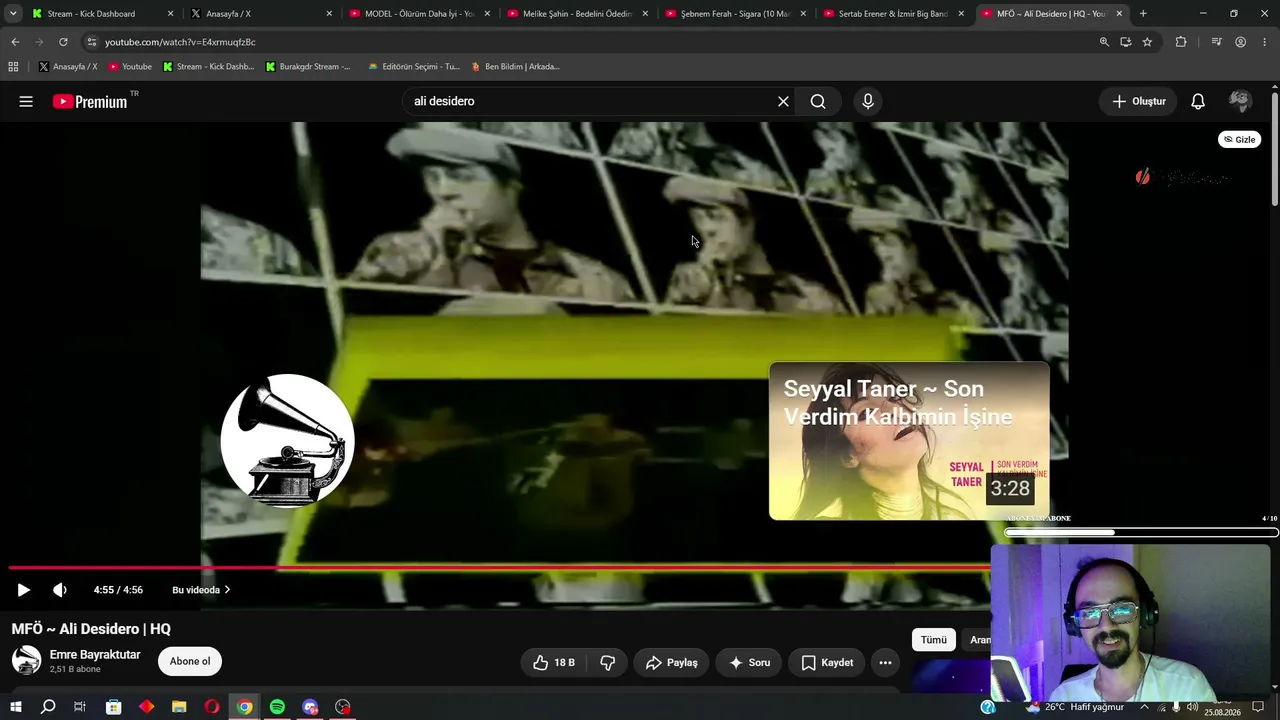Reload the current page
1280x720 pixels.
click(63, 42)
